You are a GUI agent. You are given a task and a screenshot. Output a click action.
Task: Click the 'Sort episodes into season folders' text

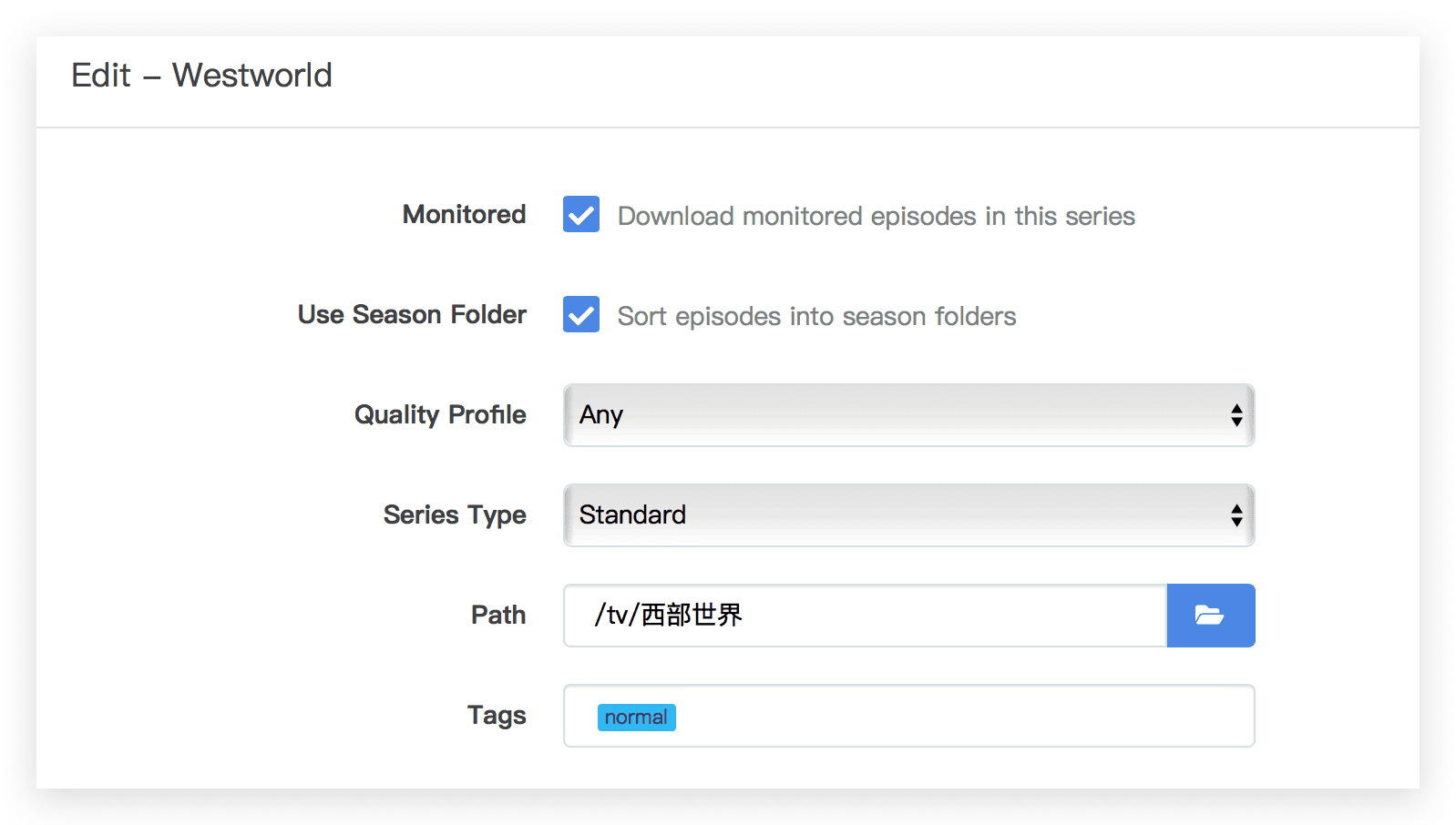tap(817, 316)
